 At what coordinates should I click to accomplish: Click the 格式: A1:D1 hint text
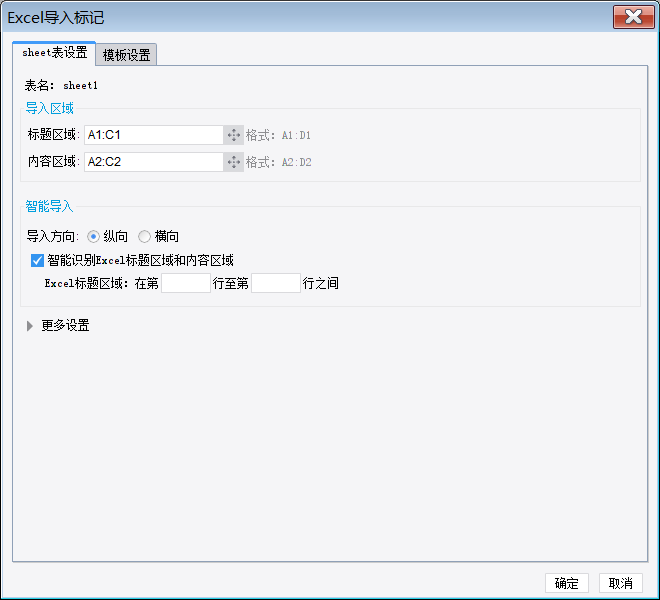(278, 136)
